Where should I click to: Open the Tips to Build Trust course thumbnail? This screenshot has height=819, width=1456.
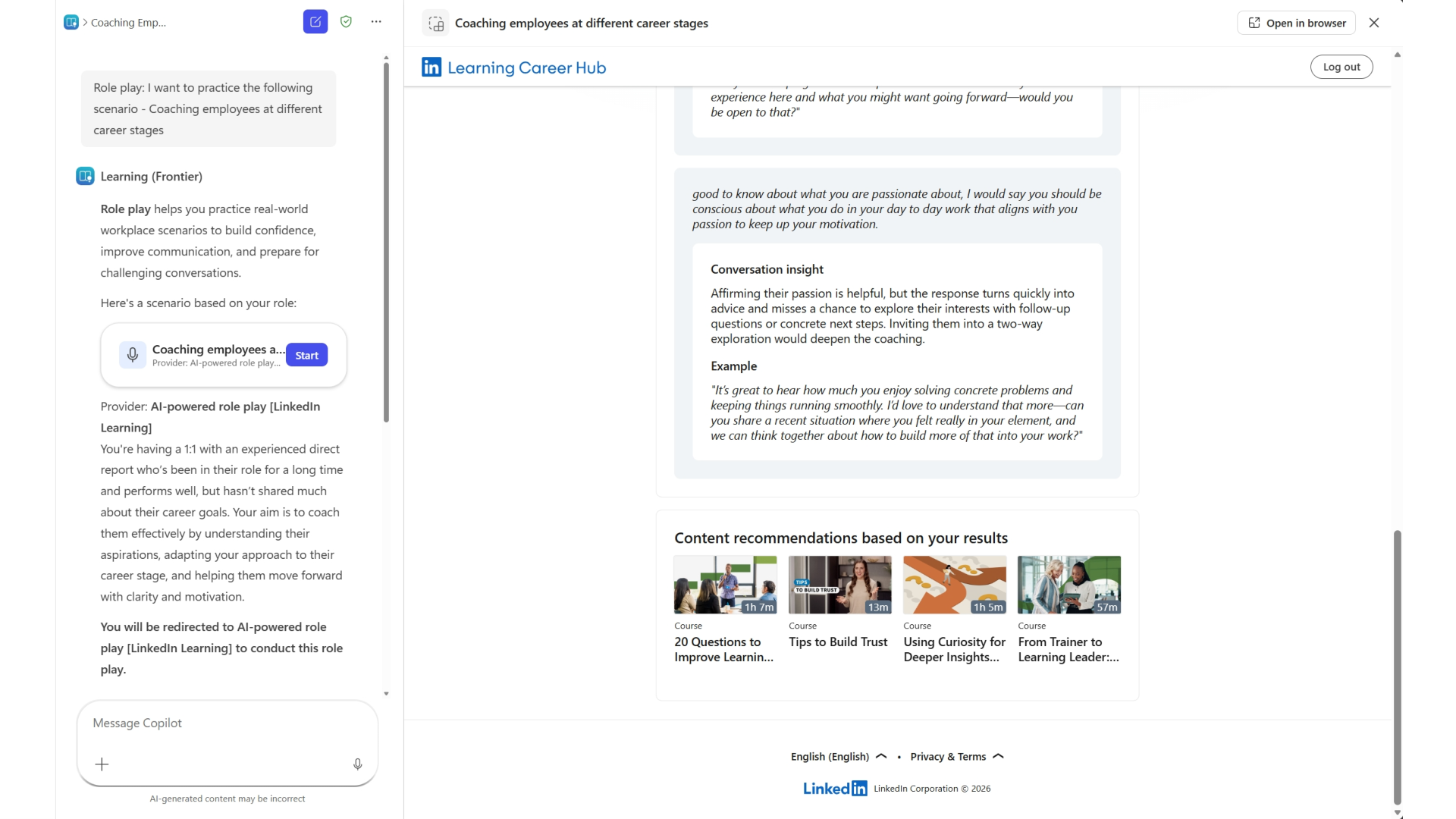(x=840, y=585)
